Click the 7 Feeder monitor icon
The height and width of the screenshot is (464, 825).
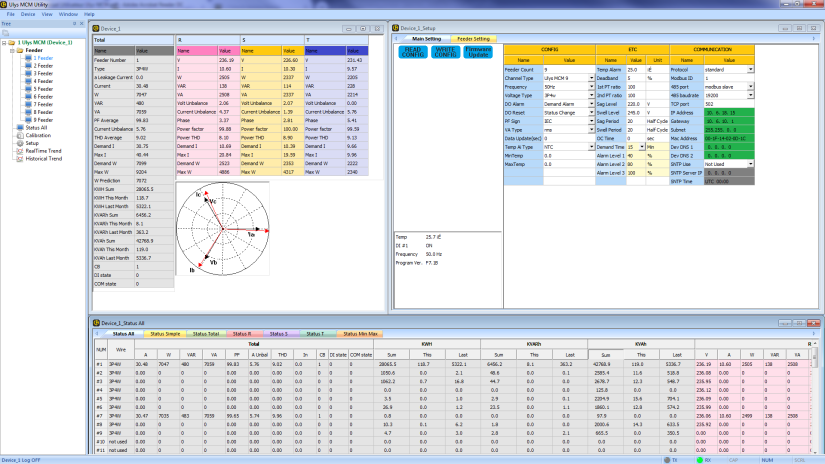click(28, 104)
